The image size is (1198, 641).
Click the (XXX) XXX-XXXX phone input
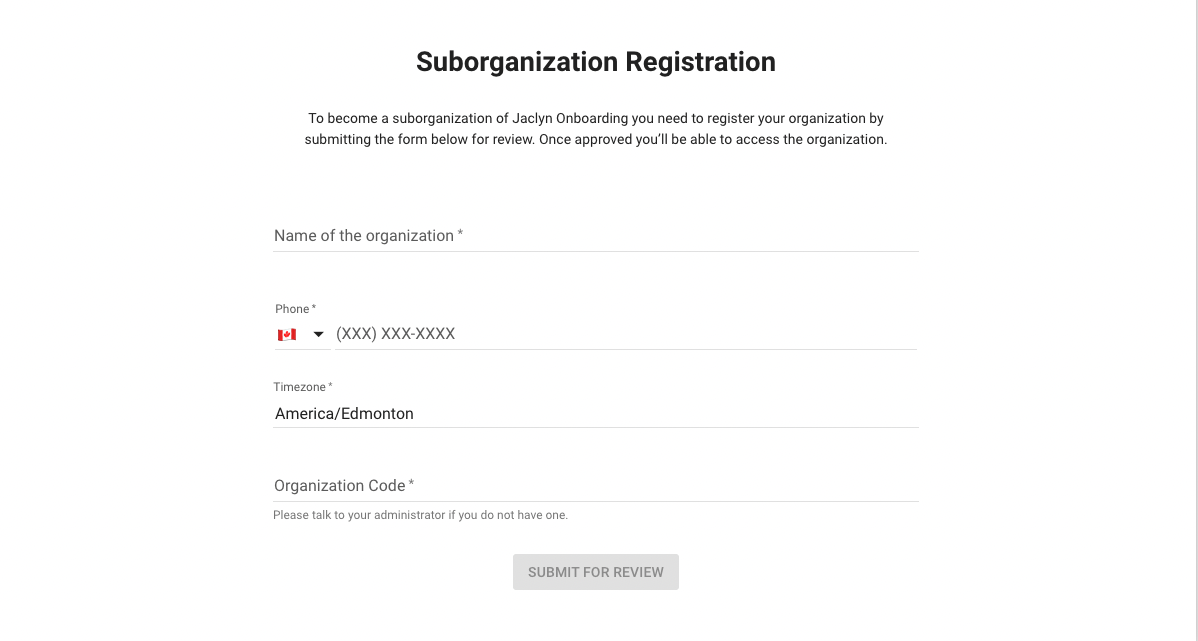626,334
